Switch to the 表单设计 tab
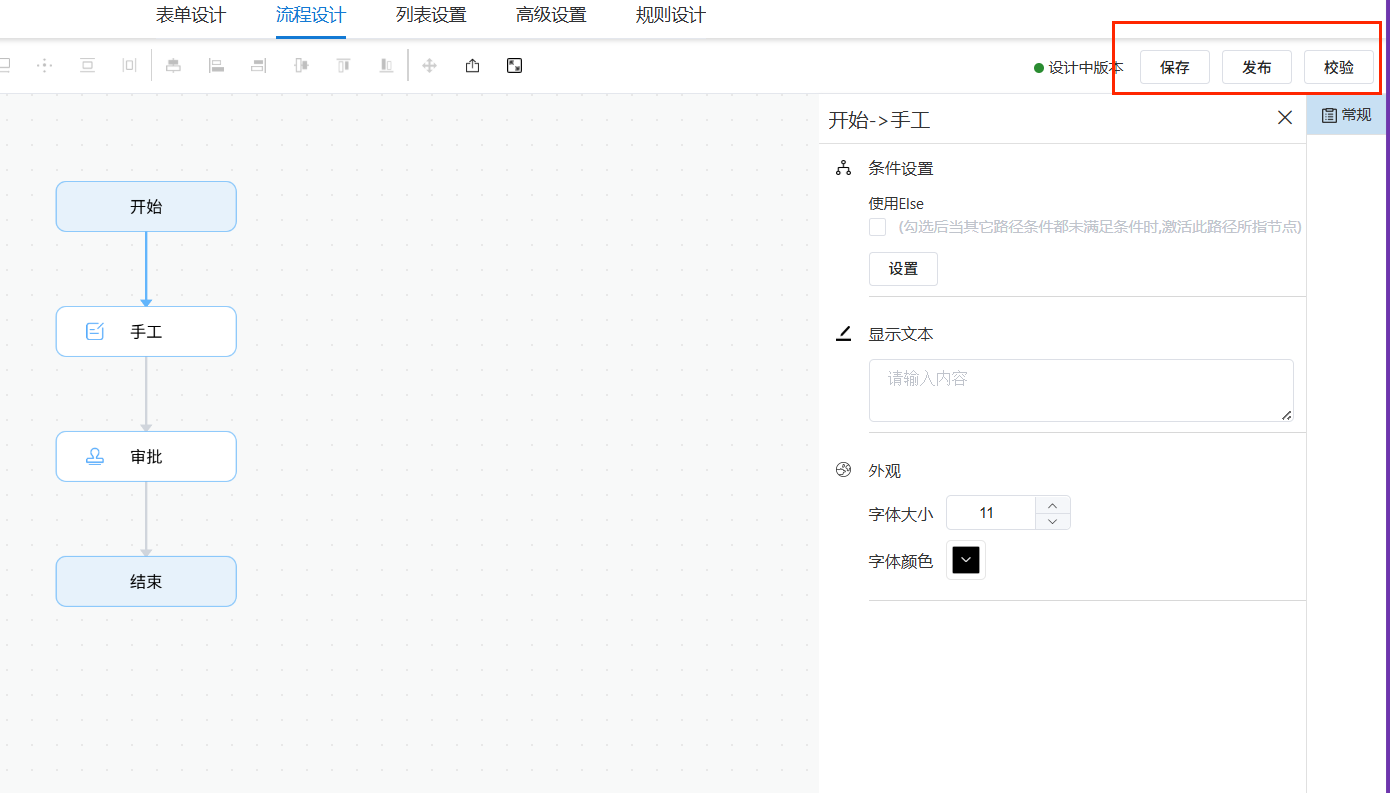 pos(191,15)
